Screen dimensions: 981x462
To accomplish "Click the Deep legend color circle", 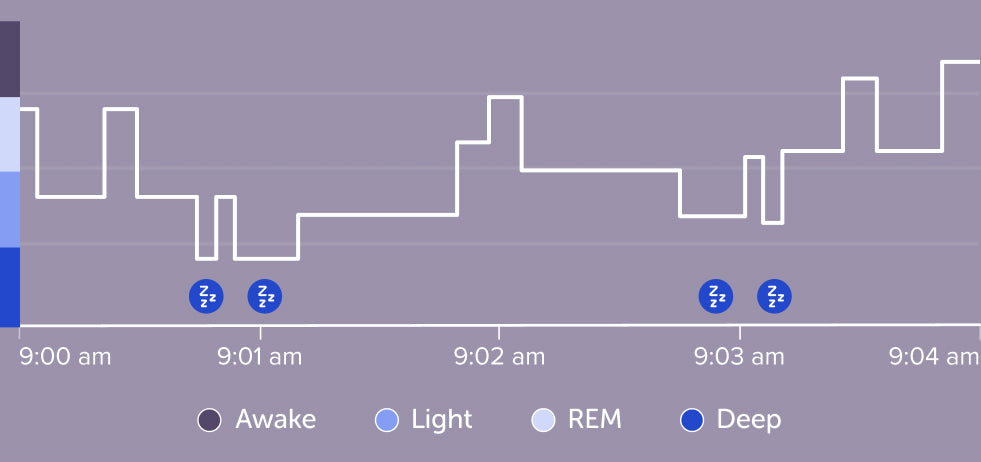I will [x=691, y=420].
